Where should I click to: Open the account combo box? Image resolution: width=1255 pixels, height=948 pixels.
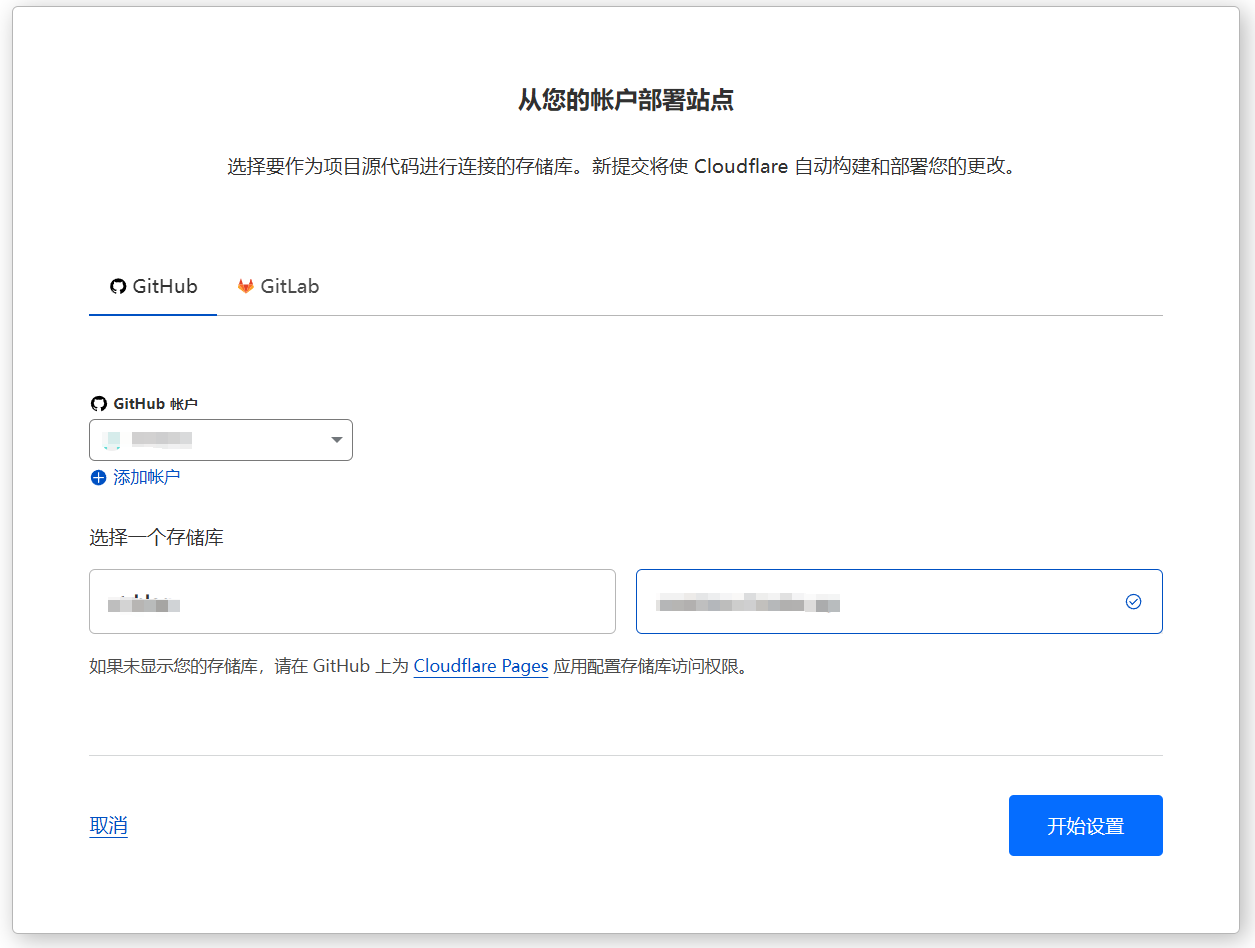coord(220,440)
